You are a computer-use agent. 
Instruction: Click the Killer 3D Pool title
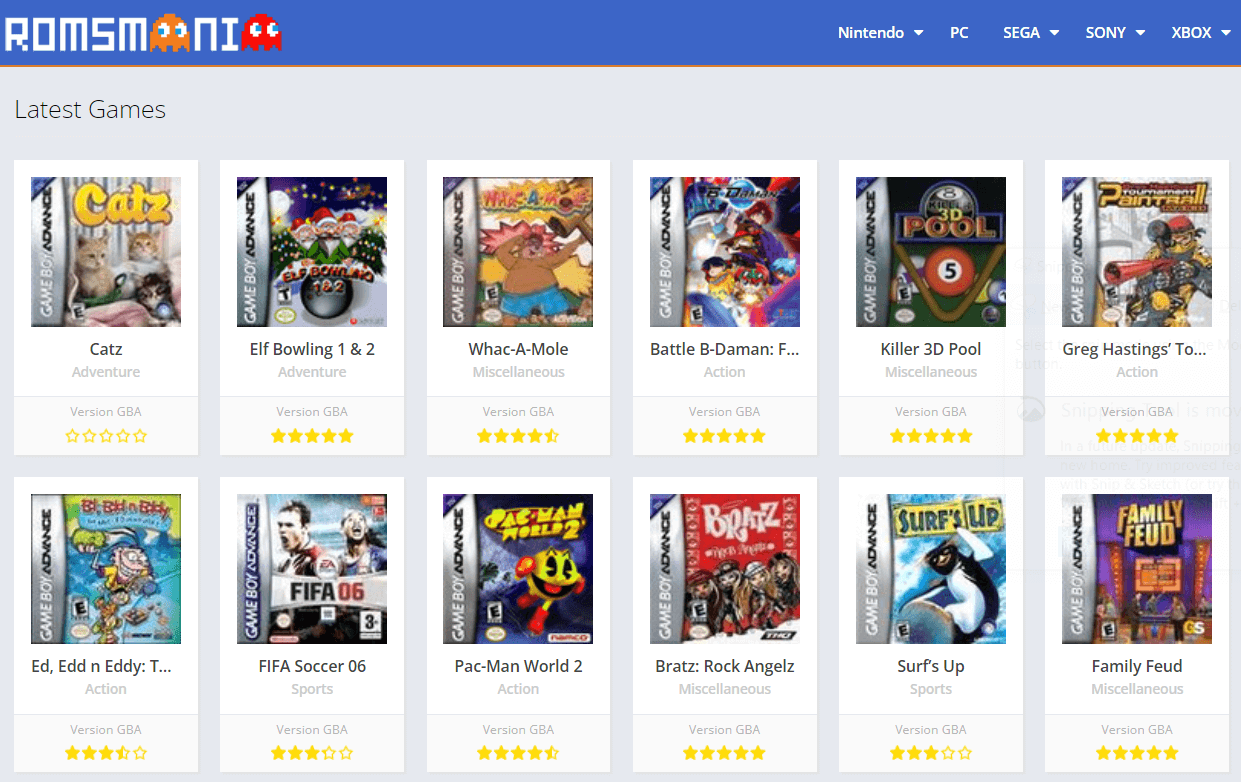pos(931,349)
